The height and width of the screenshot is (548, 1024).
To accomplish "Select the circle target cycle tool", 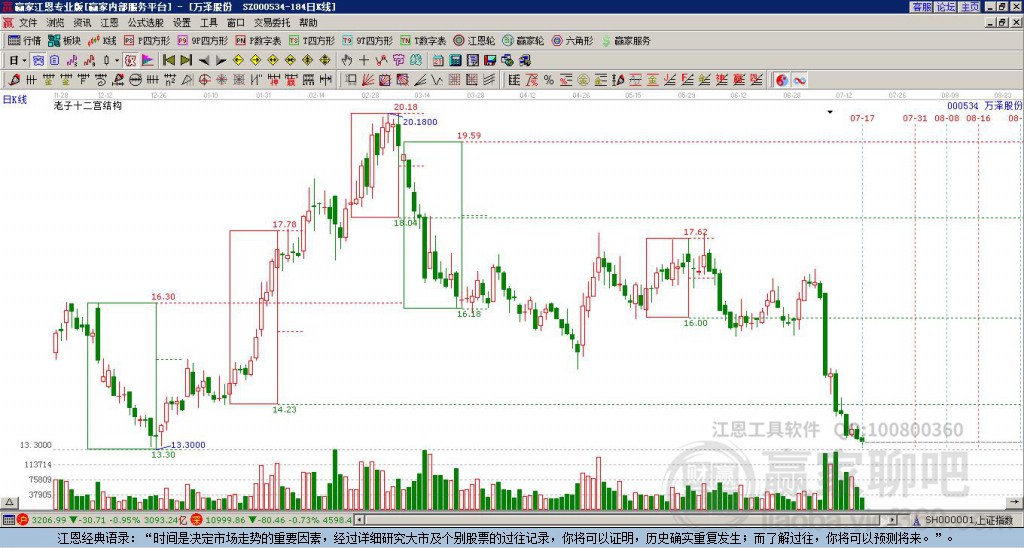I will (204, 80).
